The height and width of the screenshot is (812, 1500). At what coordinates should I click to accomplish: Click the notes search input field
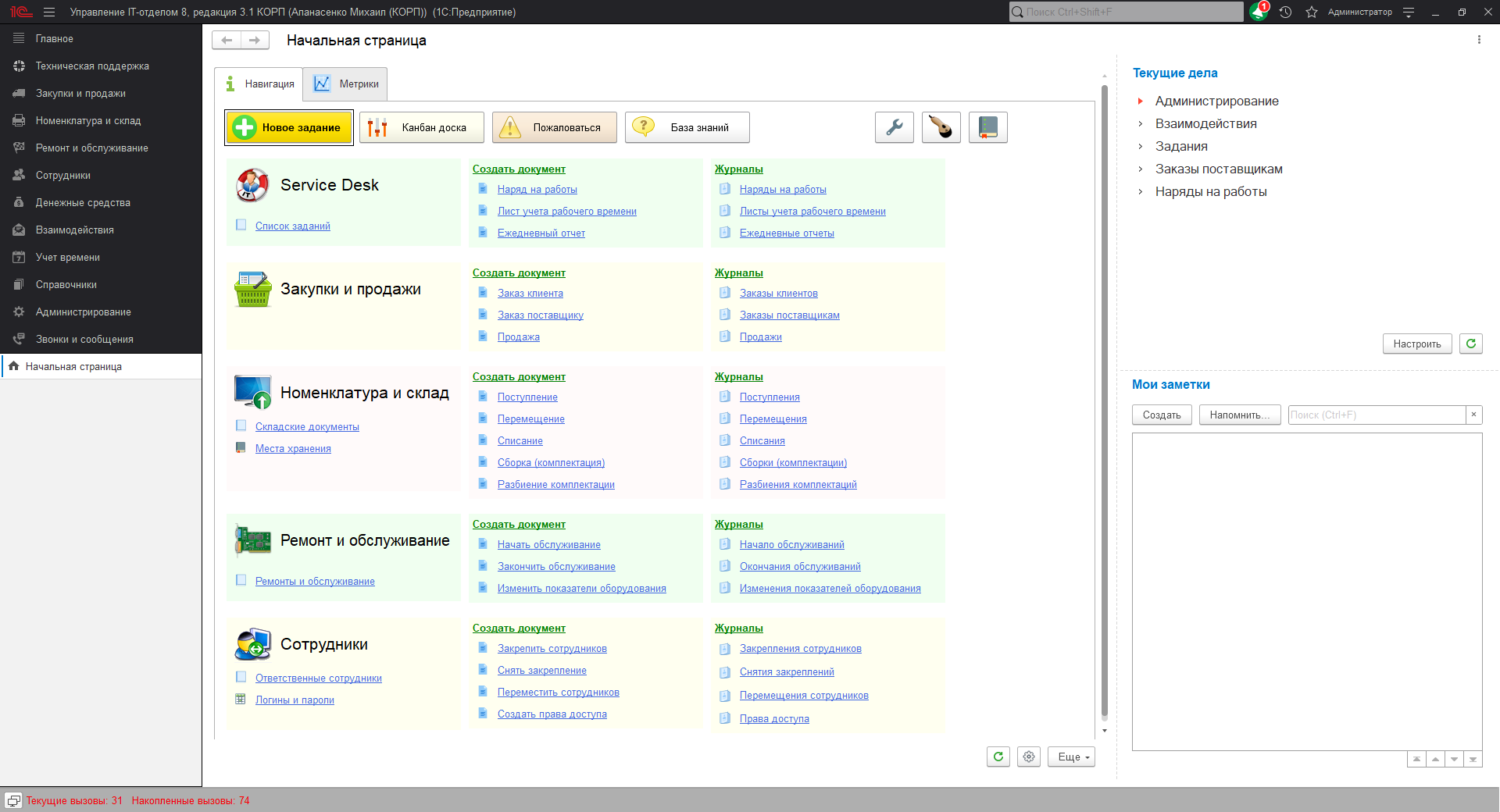[1376, 415]
